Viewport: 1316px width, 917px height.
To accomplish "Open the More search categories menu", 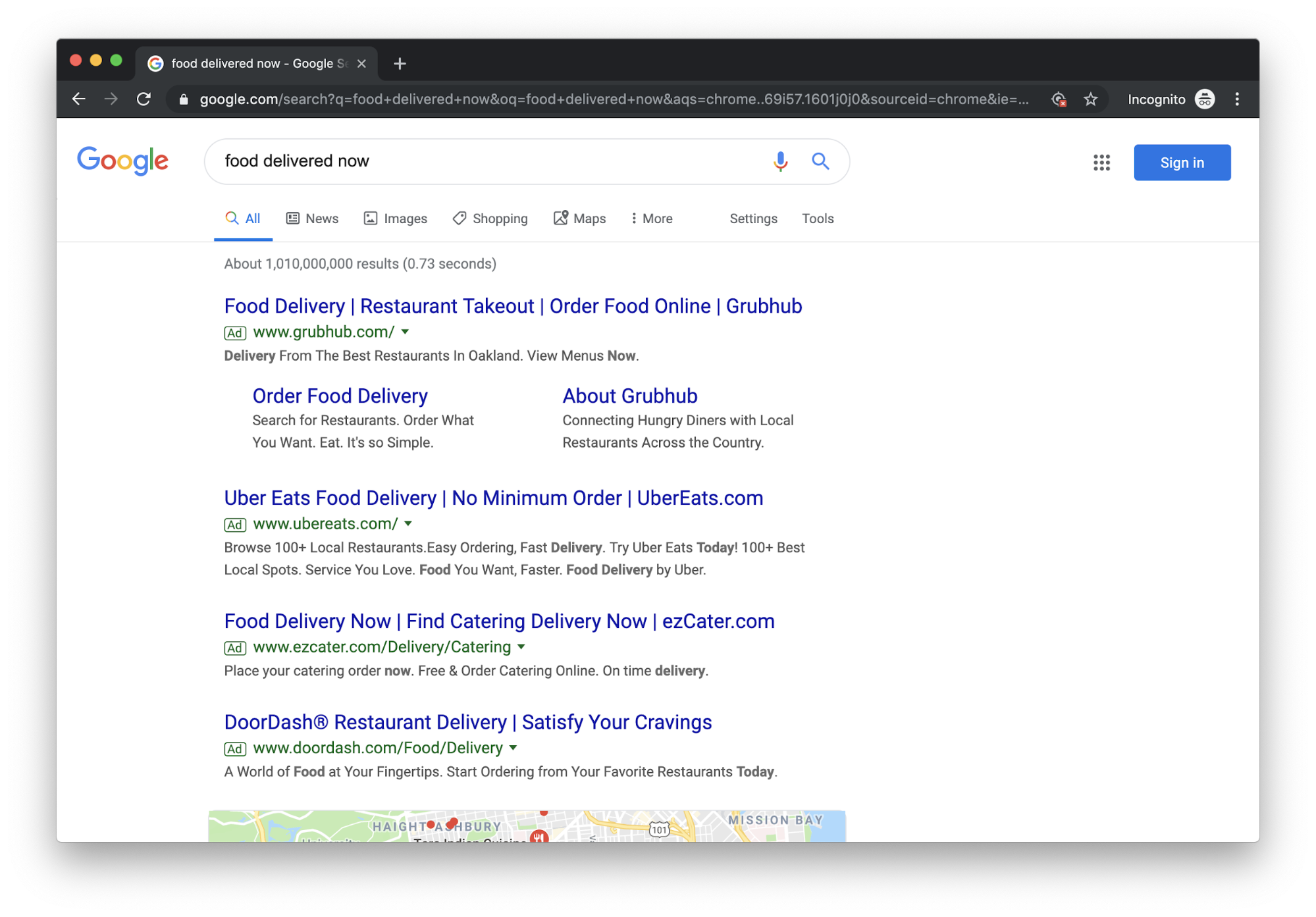I will point(652,219).
